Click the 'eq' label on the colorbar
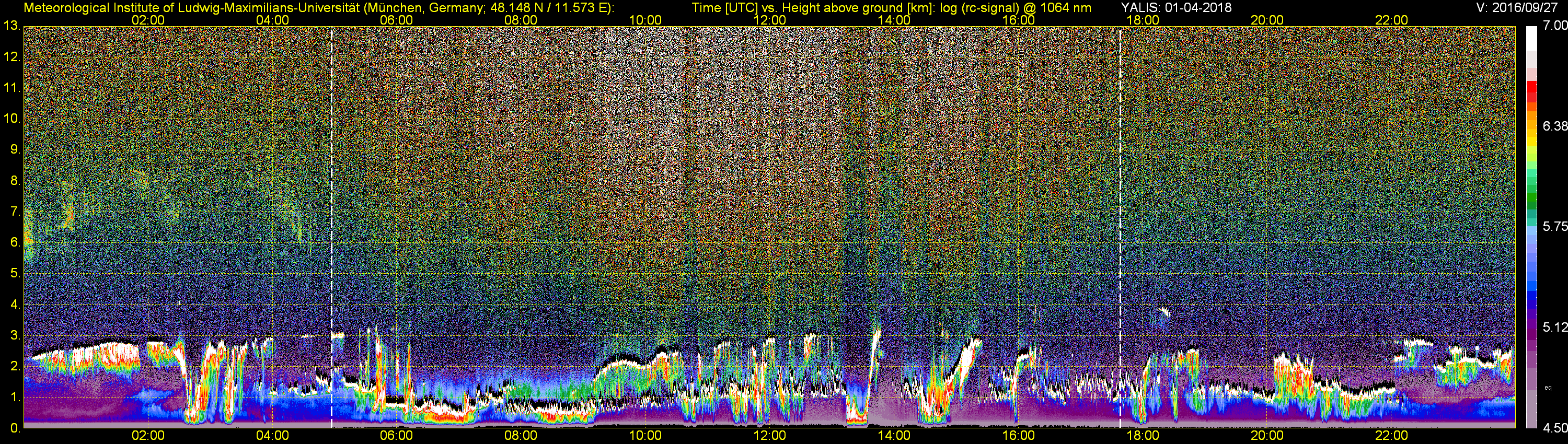 point(1548,387)
